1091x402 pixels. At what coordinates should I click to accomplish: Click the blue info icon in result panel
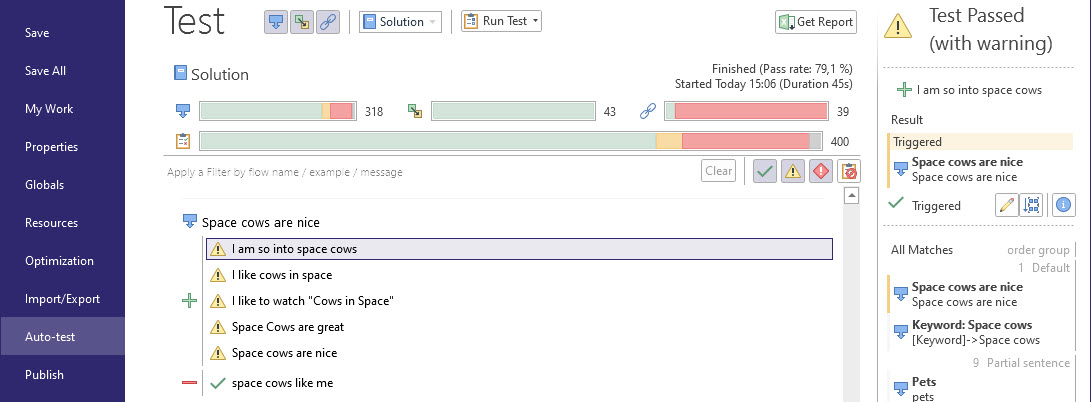click(x=1063, y=205)
